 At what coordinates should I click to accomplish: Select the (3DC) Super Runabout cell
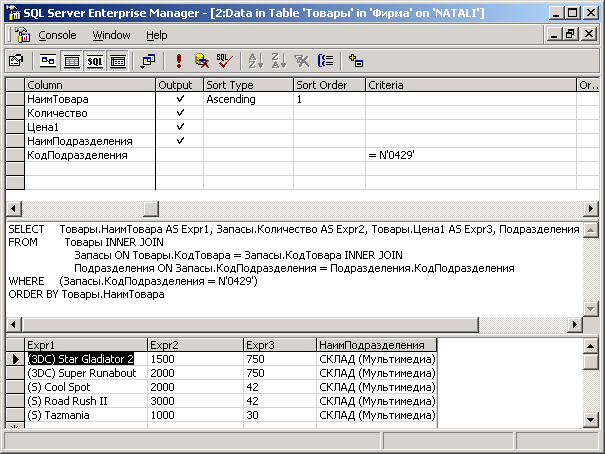86,373
